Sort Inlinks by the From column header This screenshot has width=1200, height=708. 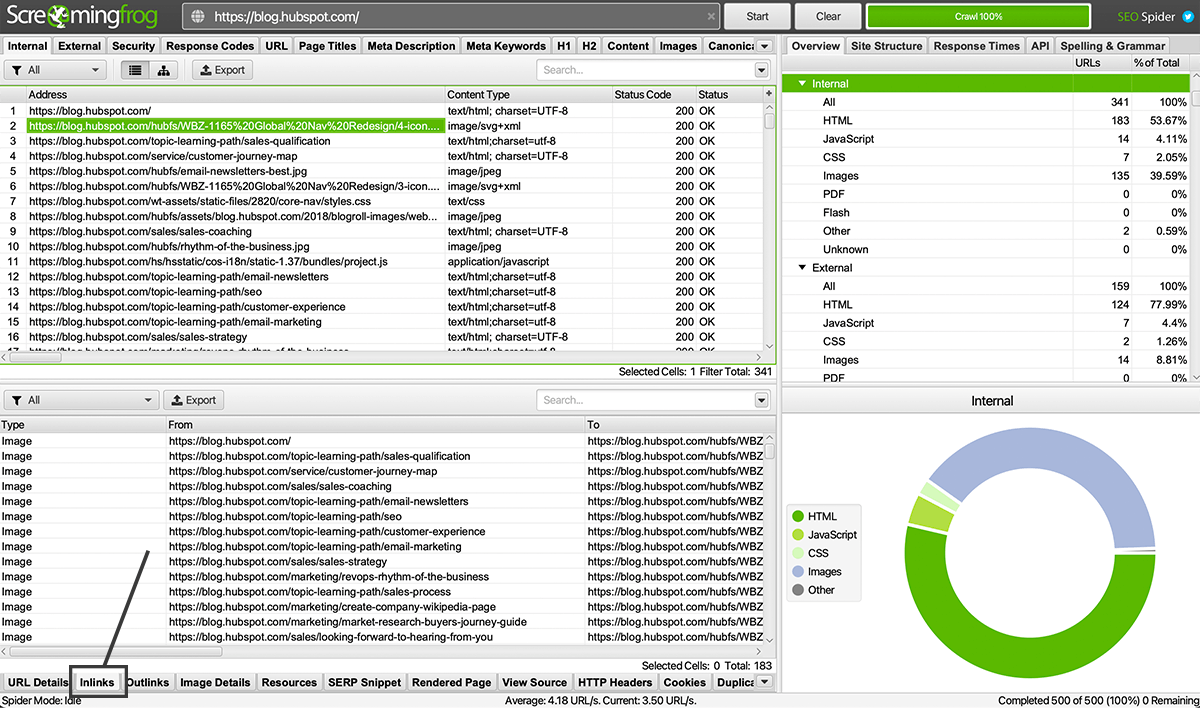click(375, 425)
